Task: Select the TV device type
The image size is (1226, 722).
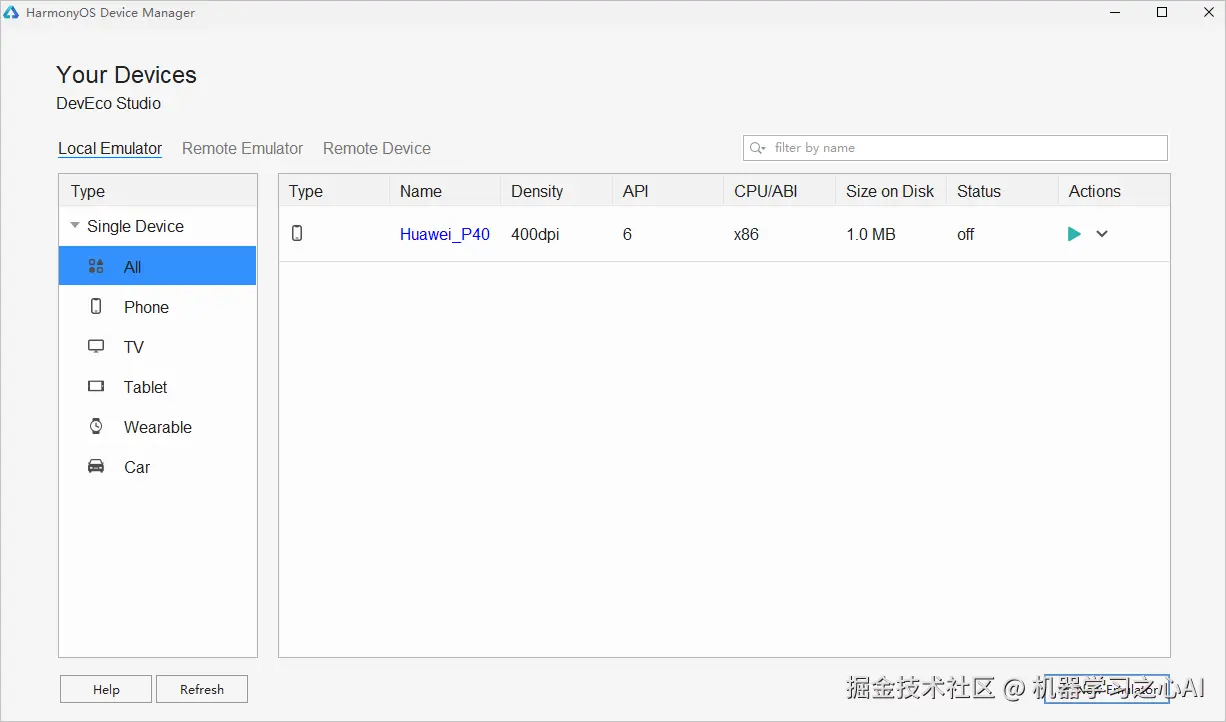Action: coord(157,347)
